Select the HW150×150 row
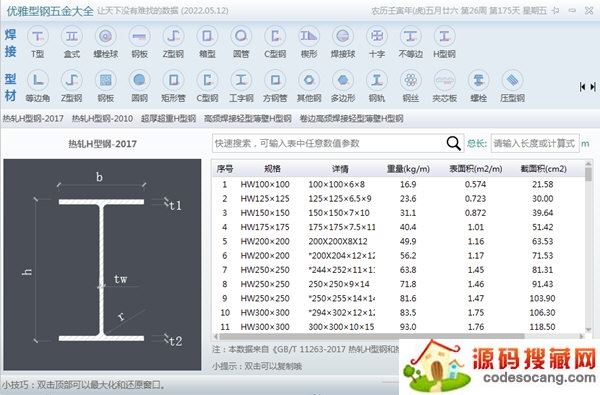This screenshot has height=395, width=600. click(x=398, y=213)
